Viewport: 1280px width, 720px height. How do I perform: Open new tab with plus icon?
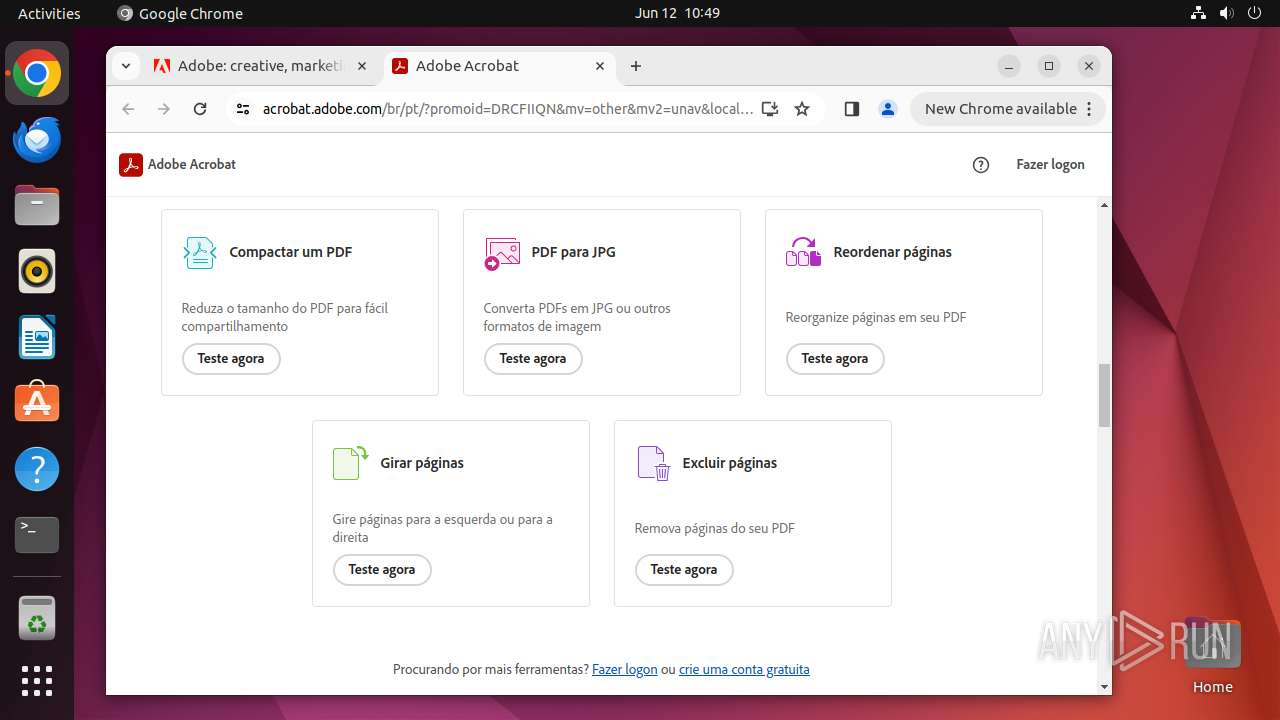coord(636,66)
